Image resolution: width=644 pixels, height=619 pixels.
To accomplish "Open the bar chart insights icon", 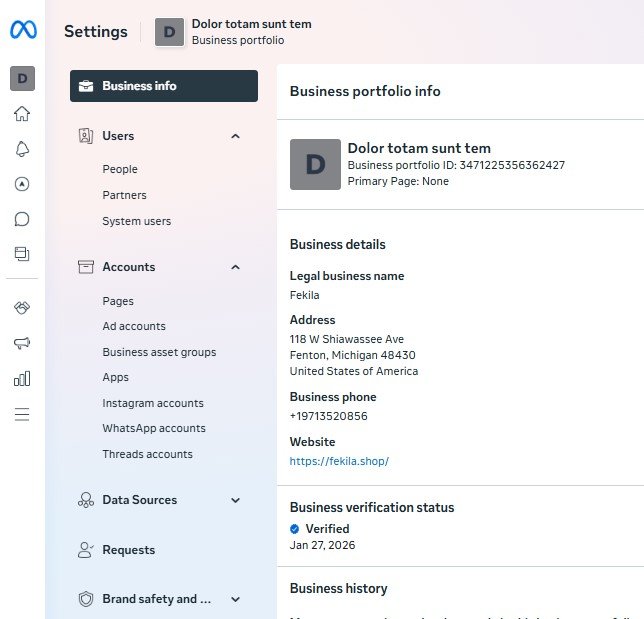I will tap(22, 378).
